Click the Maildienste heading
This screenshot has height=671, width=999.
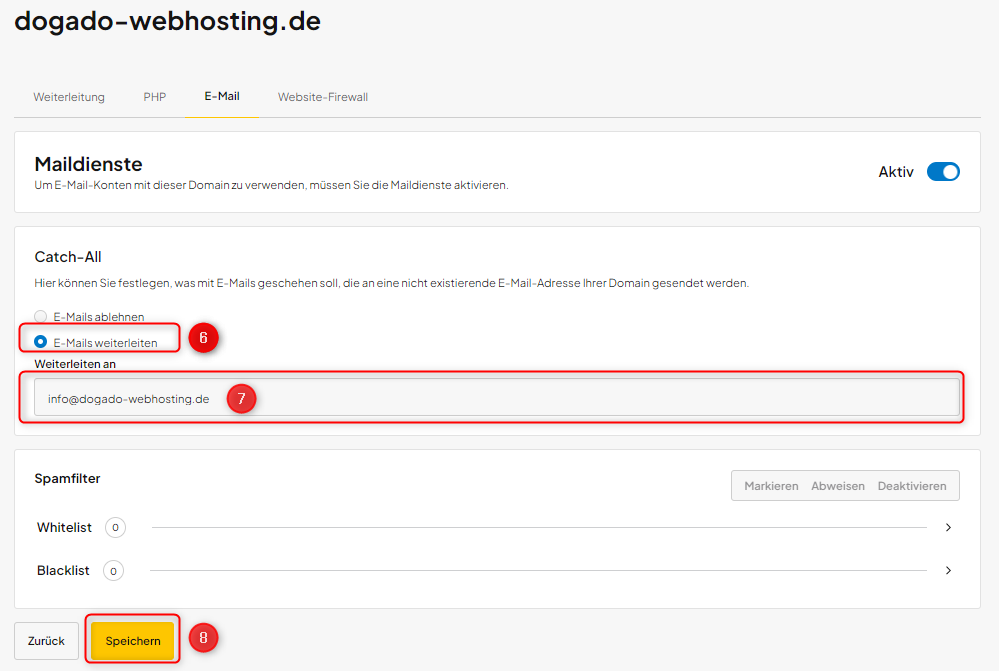click(89, 164)
